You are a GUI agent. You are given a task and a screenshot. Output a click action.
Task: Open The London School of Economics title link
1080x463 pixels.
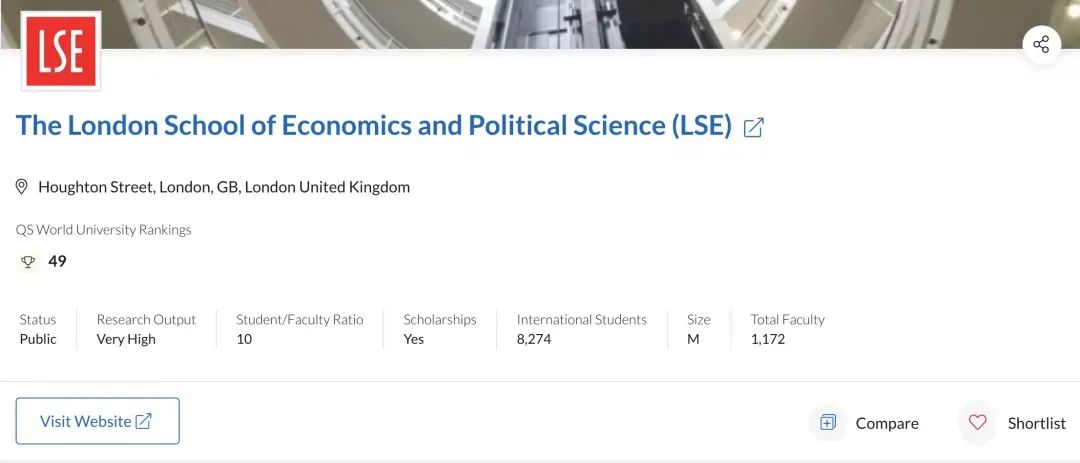point(374,126)
